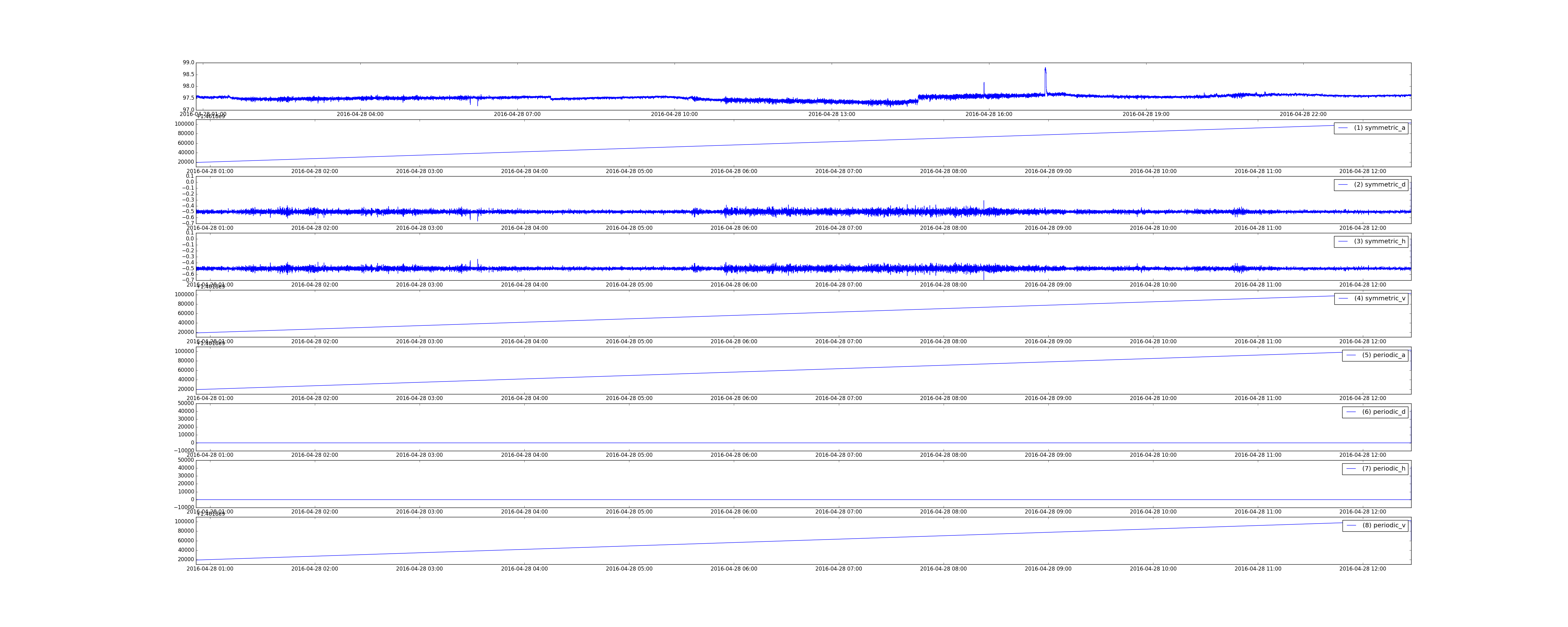Select the "(2) symmetric_d" legend label
Image resolution: width=1568 pixels, height=627 pixels.
point(1379,184)
